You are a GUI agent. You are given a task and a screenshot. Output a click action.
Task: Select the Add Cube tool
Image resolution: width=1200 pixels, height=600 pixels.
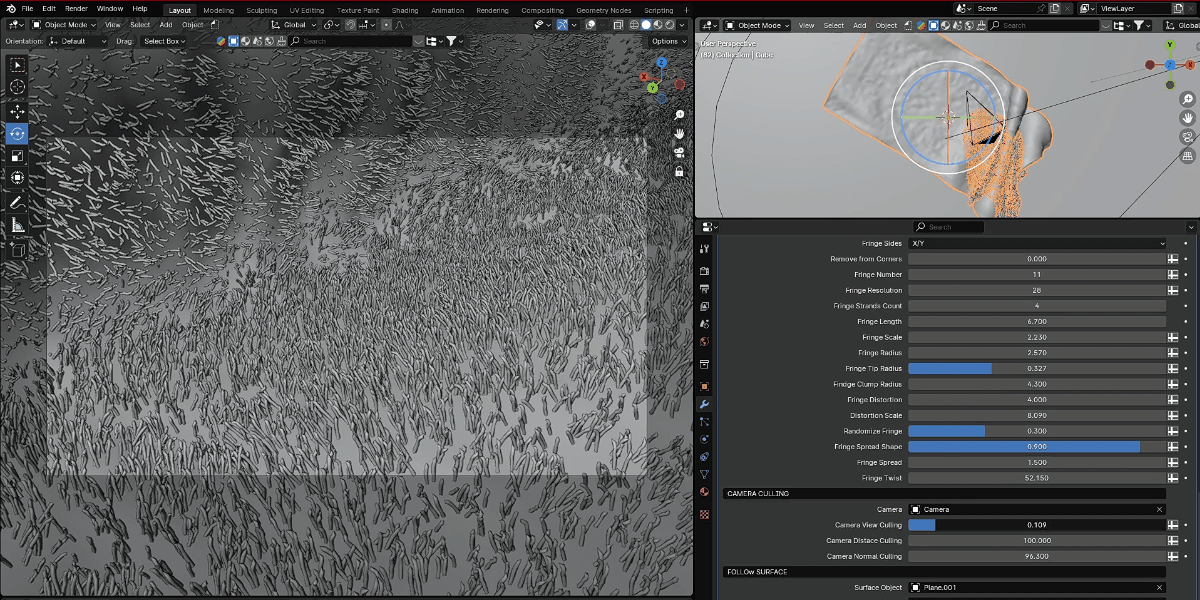[x=17, y=250]
